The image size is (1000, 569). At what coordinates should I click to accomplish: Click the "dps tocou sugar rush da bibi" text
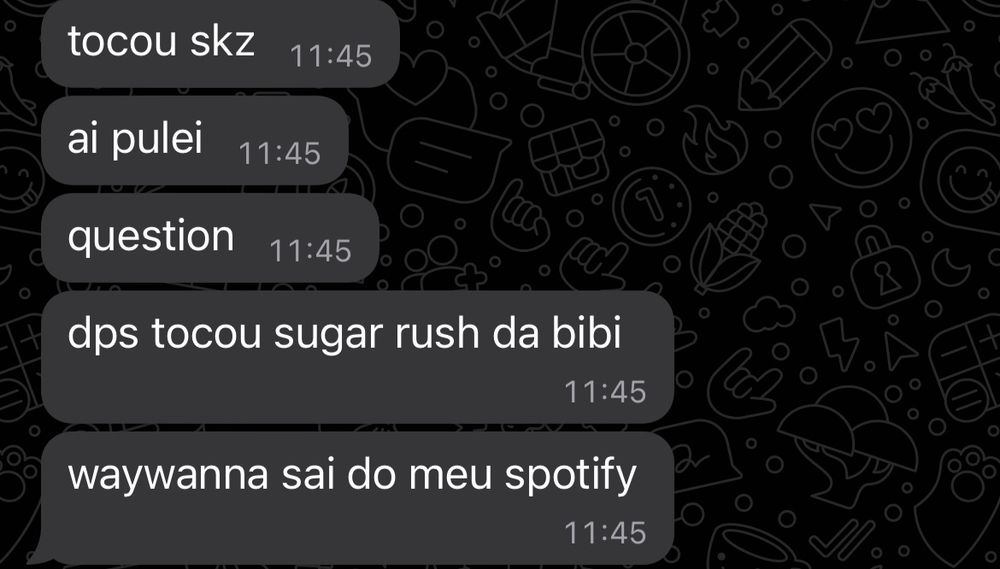pyautogui.click(x=344, y=333)
